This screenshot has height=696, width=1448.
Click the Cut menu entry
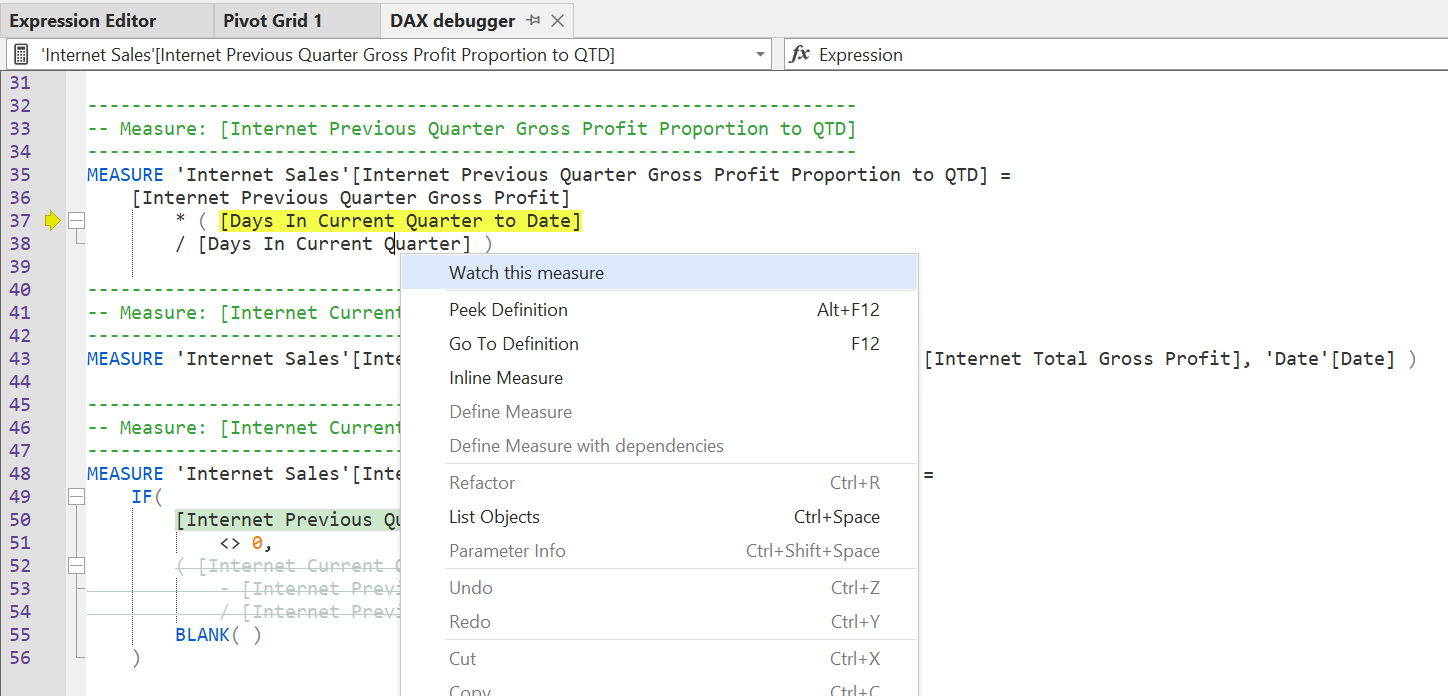462,659
